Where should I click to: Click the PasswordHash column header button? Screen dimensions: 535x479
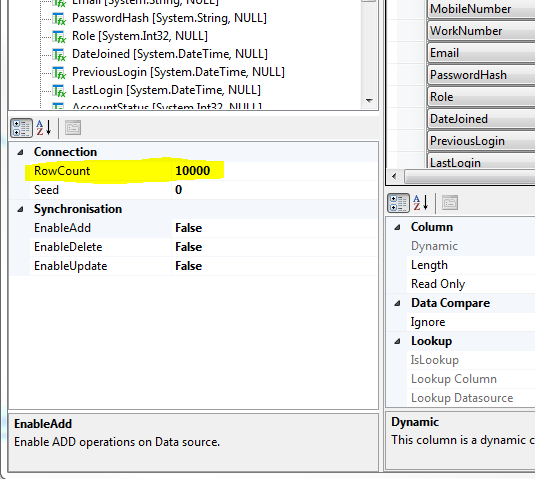tap(481, 75)
